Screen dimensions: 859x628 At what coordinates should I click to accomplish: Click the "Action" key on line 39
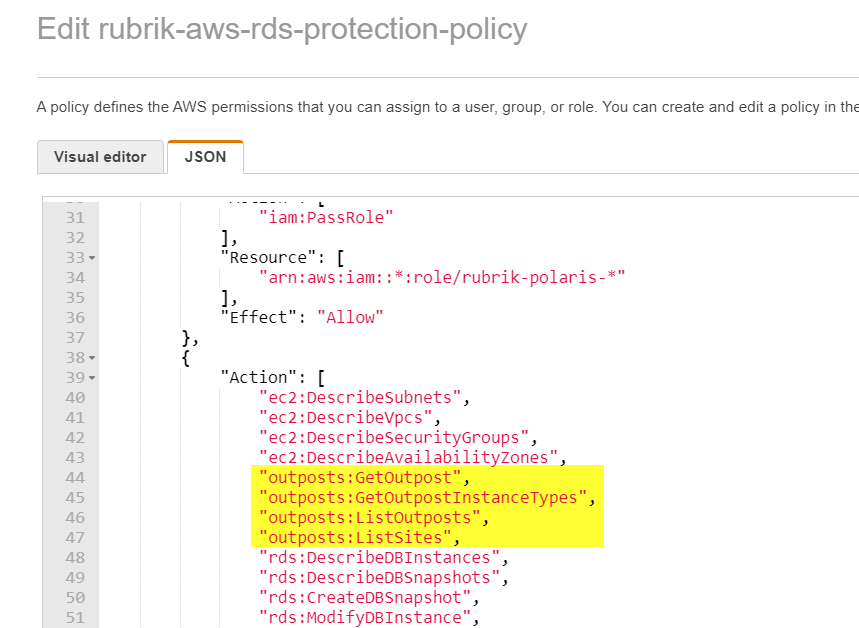pyautogui.click(x=259, y=378)
